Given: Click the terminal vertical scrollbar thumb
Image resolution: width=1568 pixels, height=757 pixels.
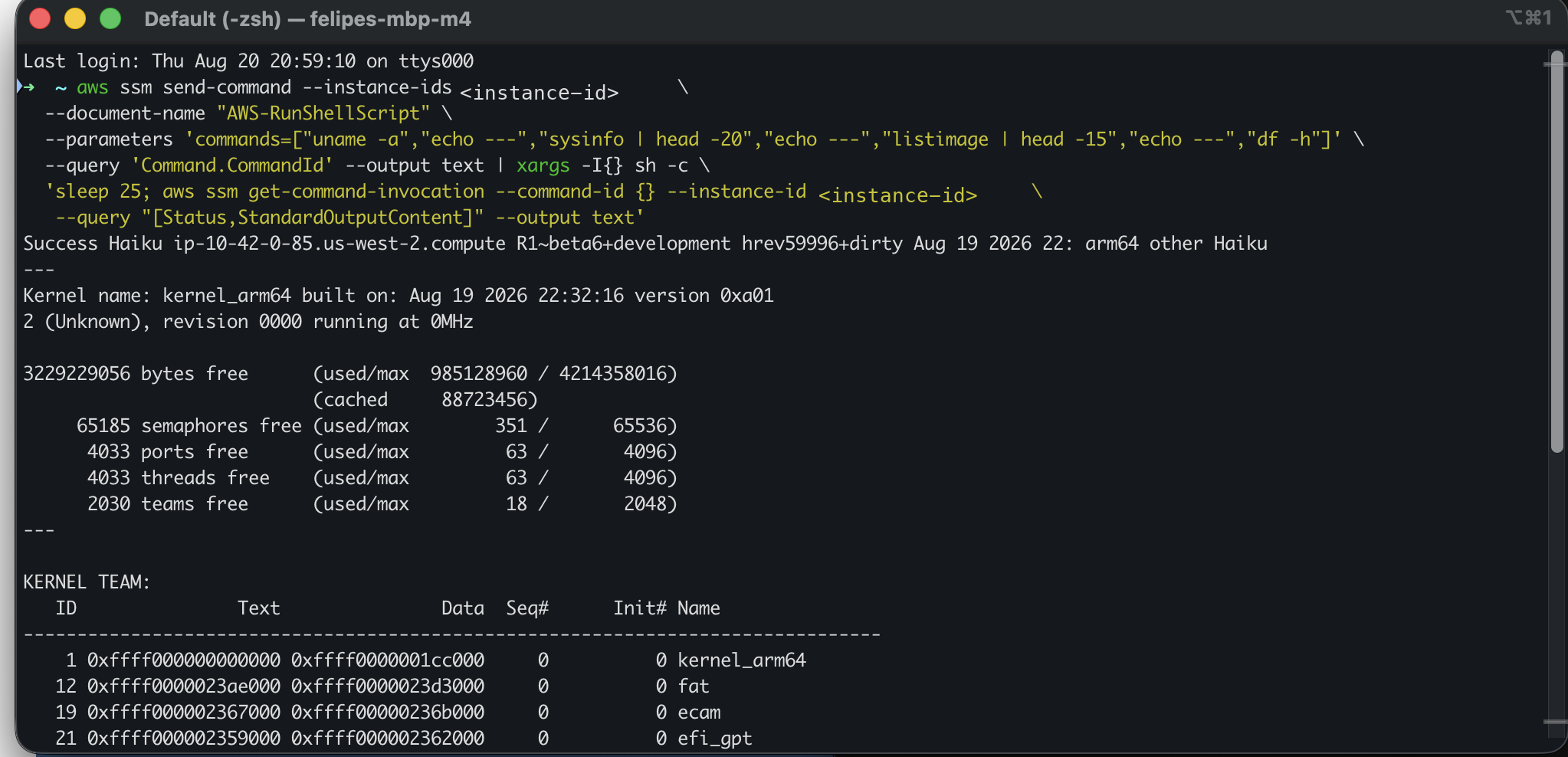Looking at the screenshot, I should click(1557, 252).
